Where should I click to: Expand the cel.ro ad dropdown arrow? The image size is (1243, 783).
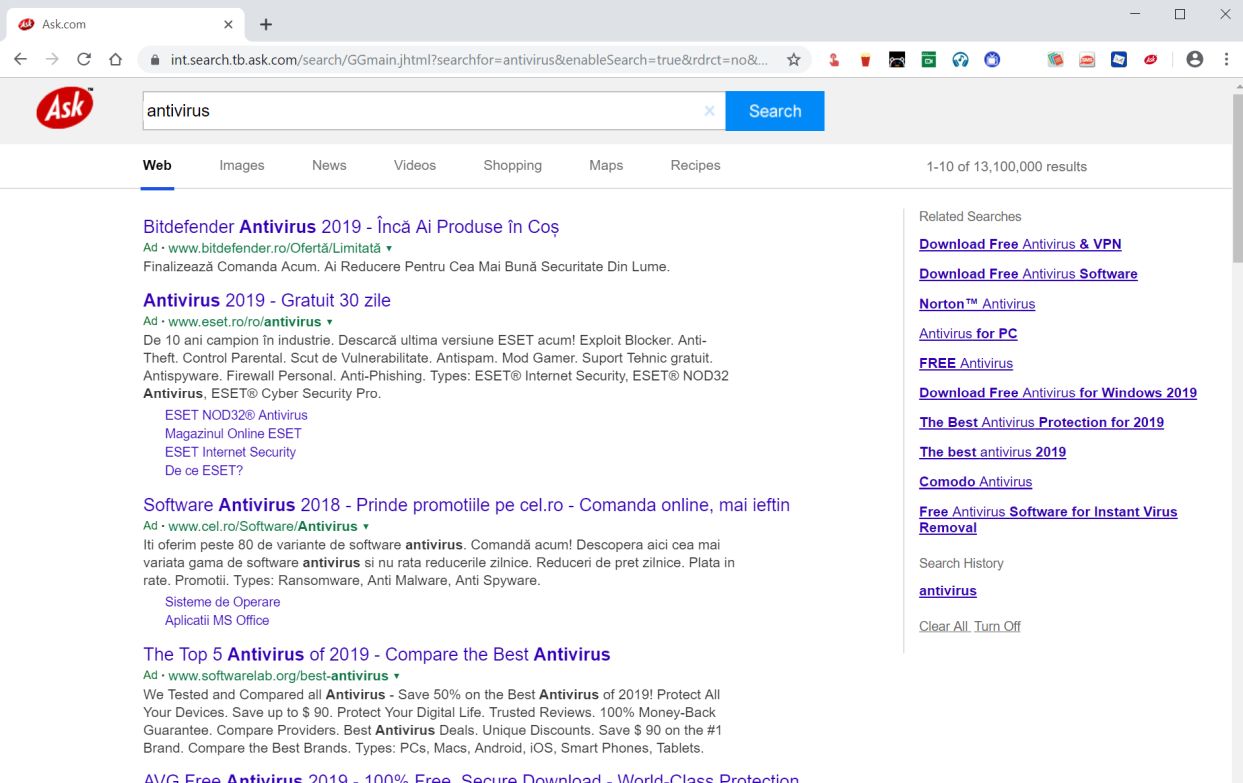coord(366,526)
